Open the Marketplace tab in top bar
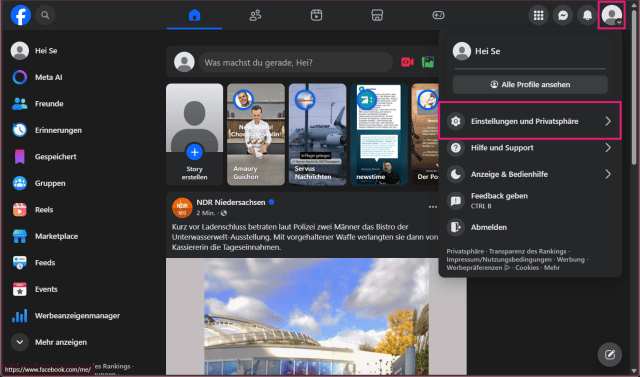The height and width of the screenshot is (377, 640). point(377,15)
